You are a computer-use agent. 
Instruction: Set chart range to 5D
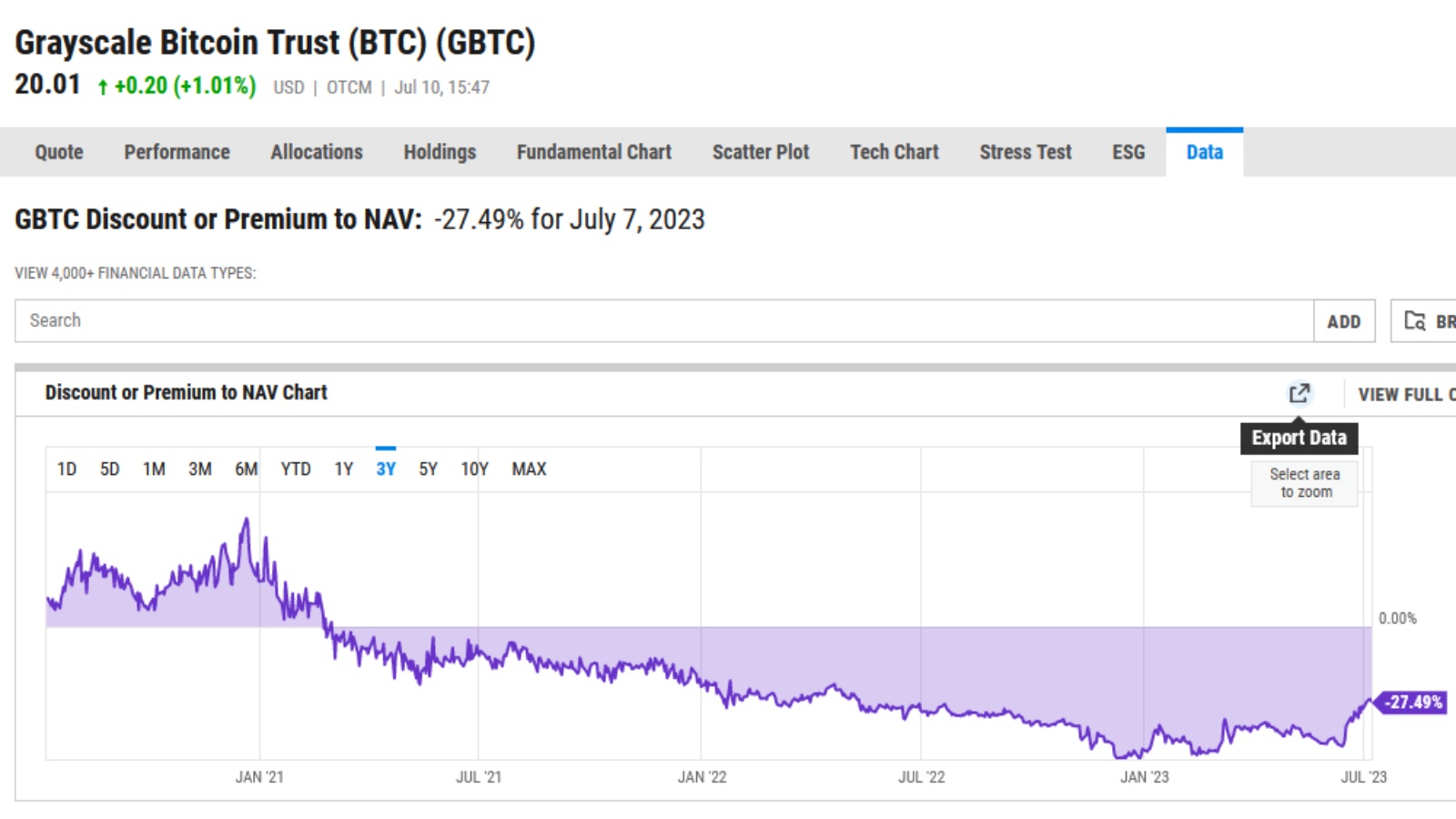110,469
